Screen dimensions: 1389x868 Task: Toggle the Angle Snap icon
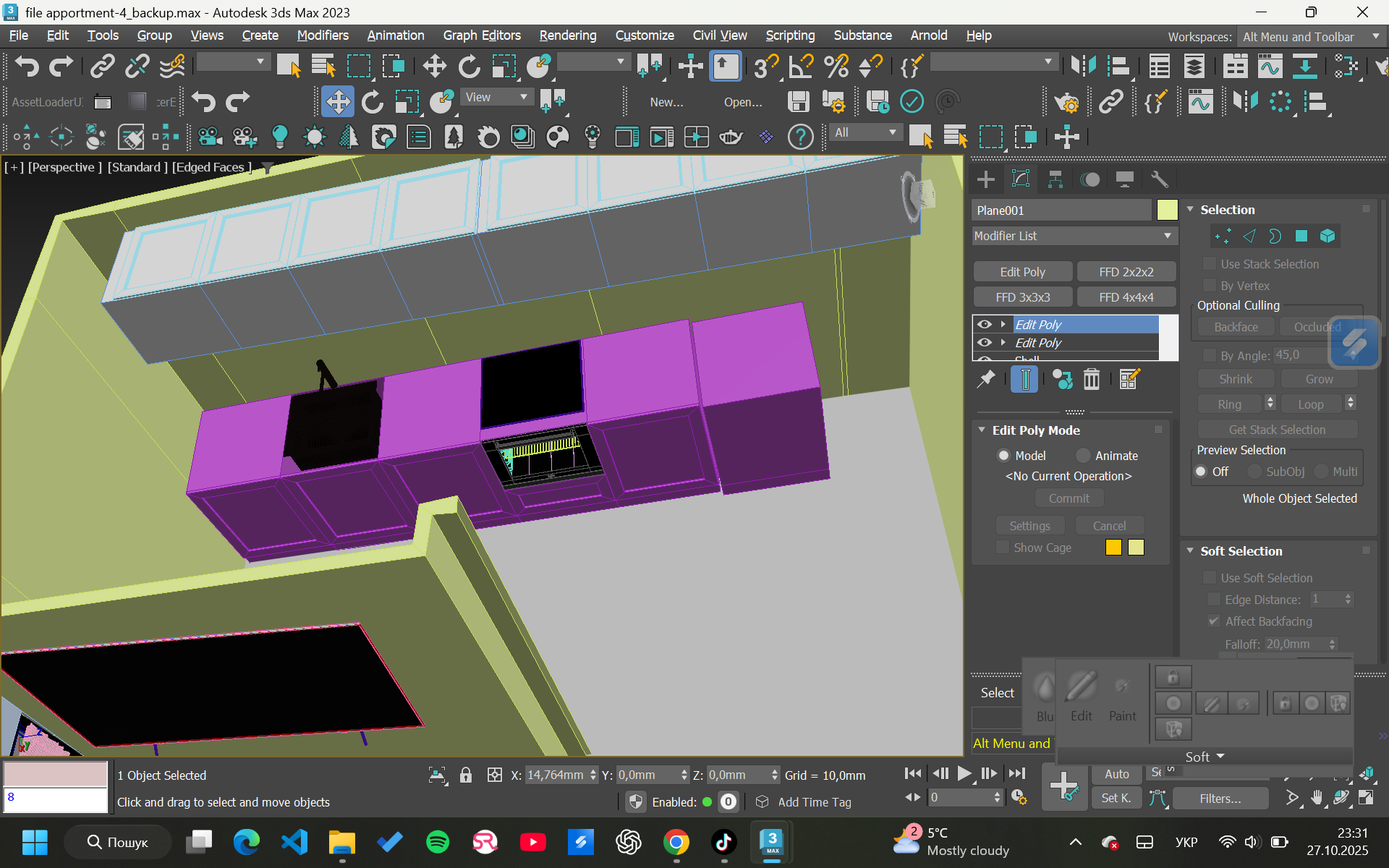[802, 67]
